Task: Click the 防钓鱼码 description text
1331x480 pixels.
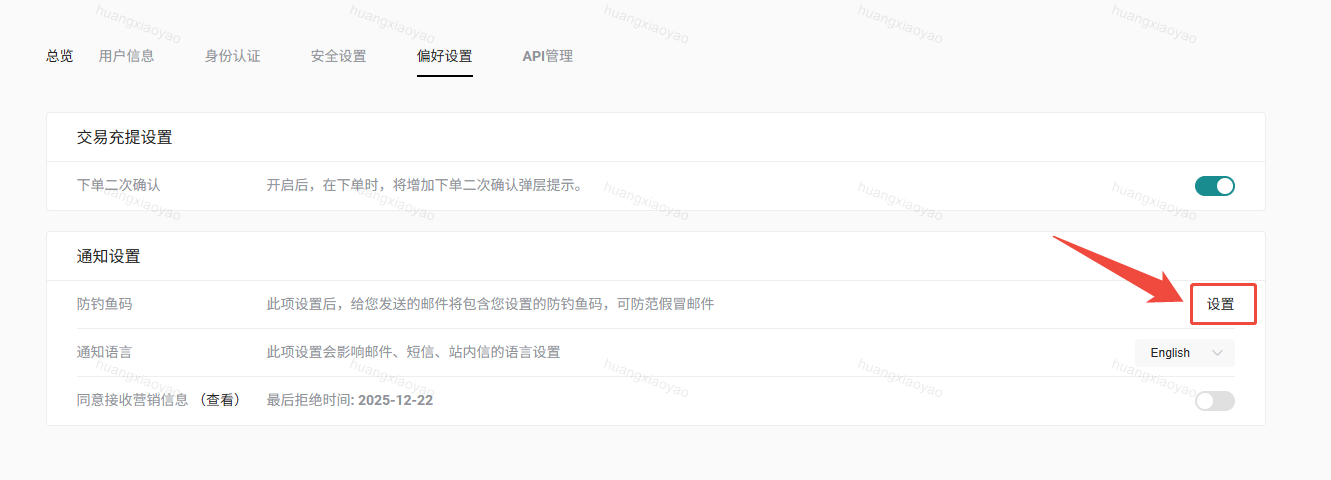Action: click(490, 304)
